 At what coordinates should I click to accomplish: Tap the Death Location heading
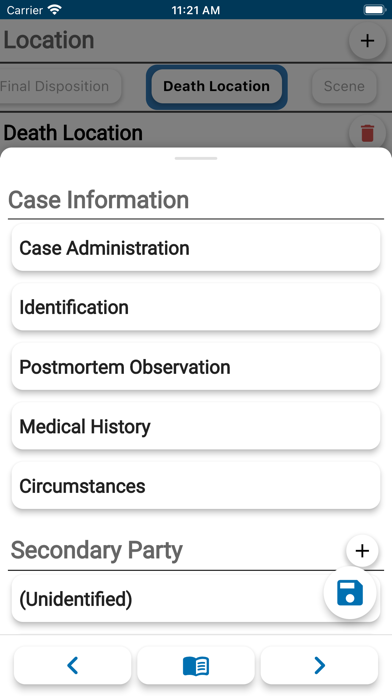coord(73,133)
